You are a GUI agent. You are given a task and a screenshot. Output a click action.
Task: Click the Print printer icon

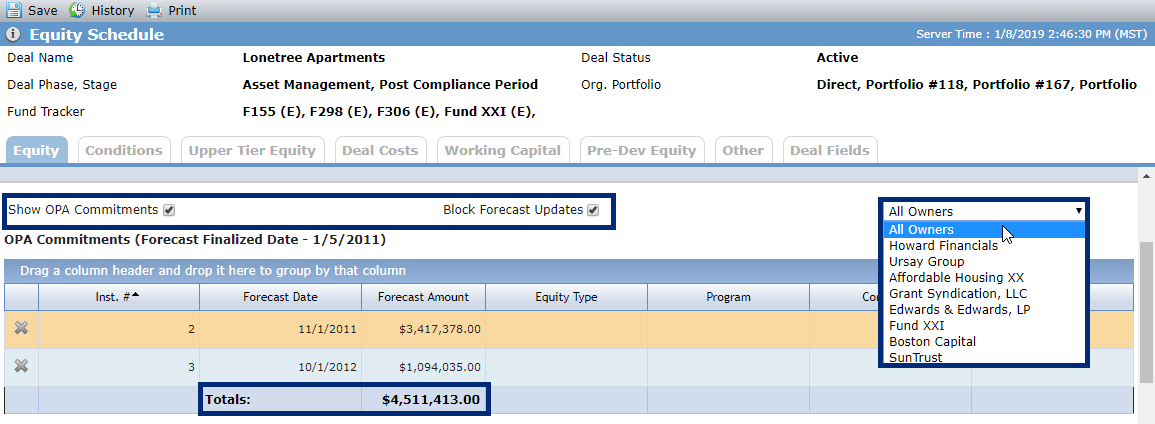click(x=153, y=10)
